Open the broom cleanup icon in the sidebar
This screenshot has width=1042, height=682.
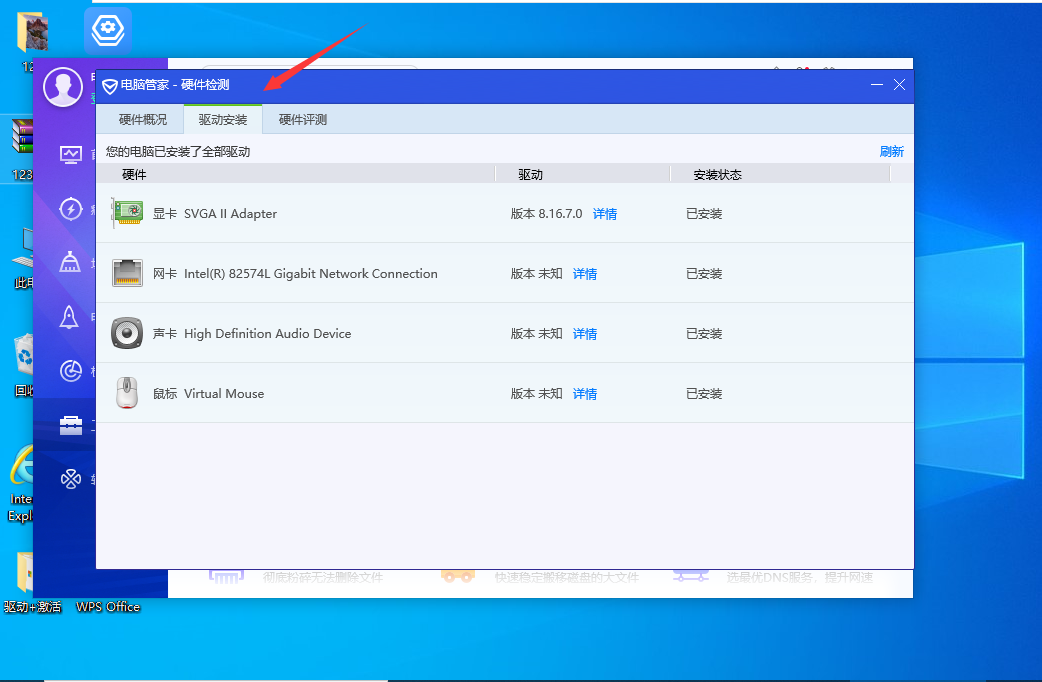pos(70,262)
